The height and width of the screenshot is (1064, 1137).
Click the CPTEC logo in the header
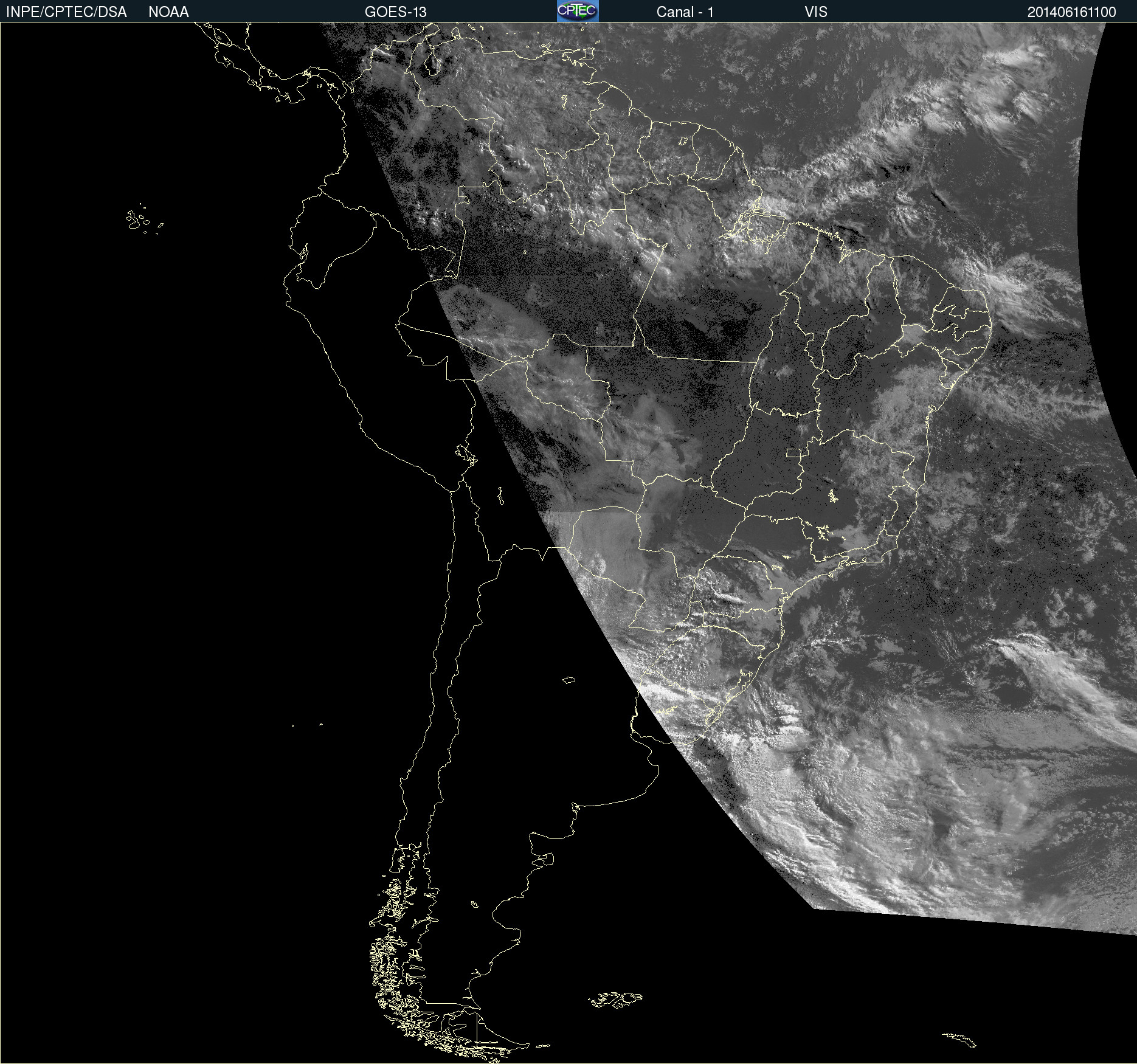coord(577,11)
